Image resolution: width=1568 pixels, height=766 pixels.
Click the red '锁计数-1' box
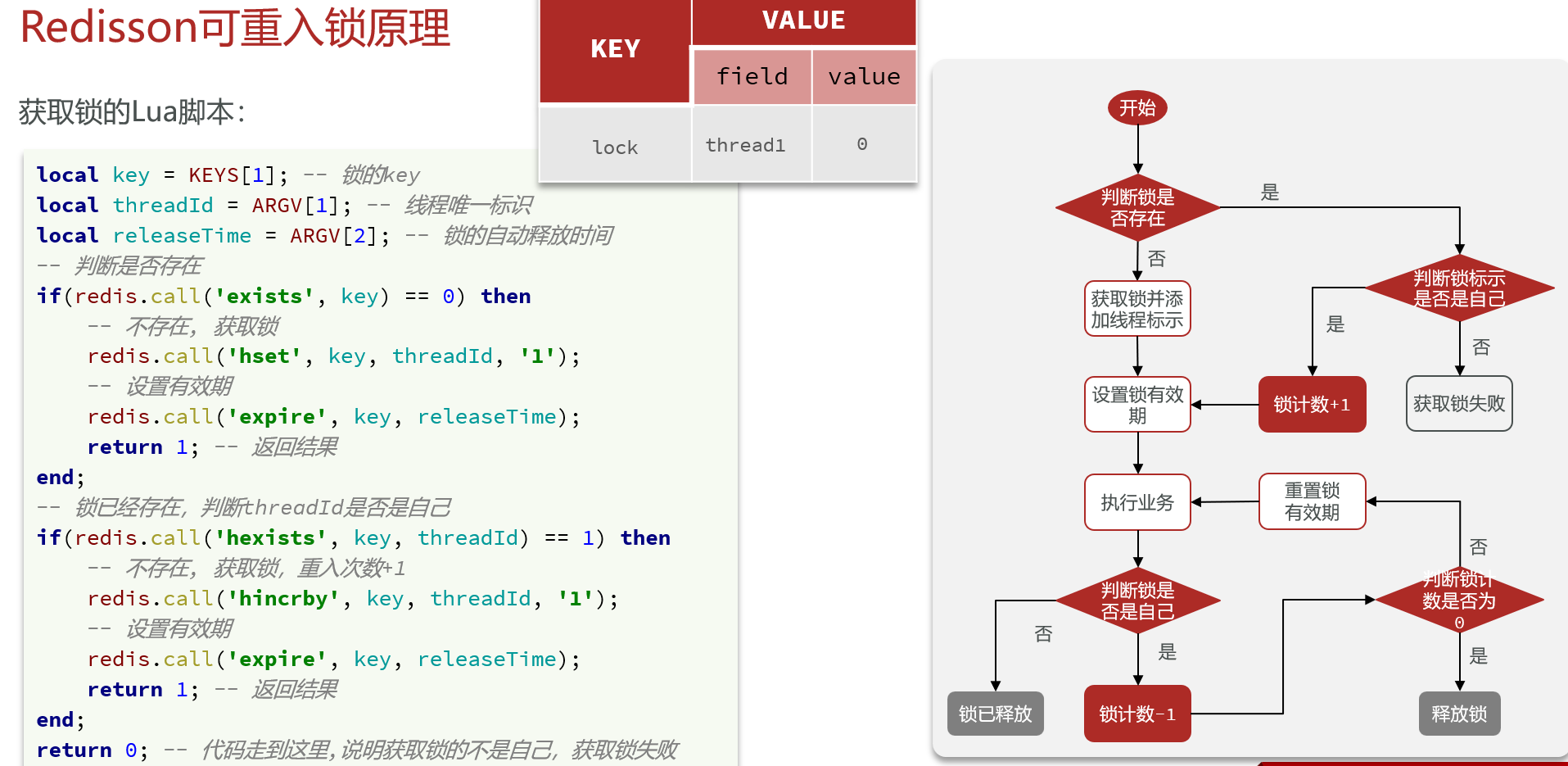point(1137,714)
